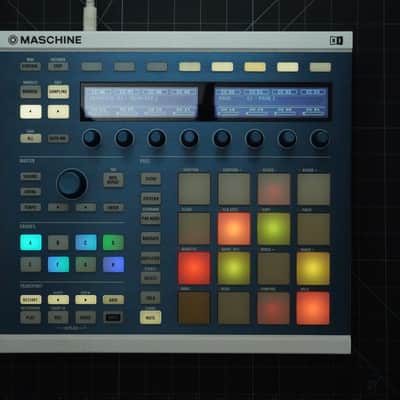The height and width of the screenshot is (400, 400).
Task: Tap the step-back arrow next to RESTART
Action: [x=58, y=300]
